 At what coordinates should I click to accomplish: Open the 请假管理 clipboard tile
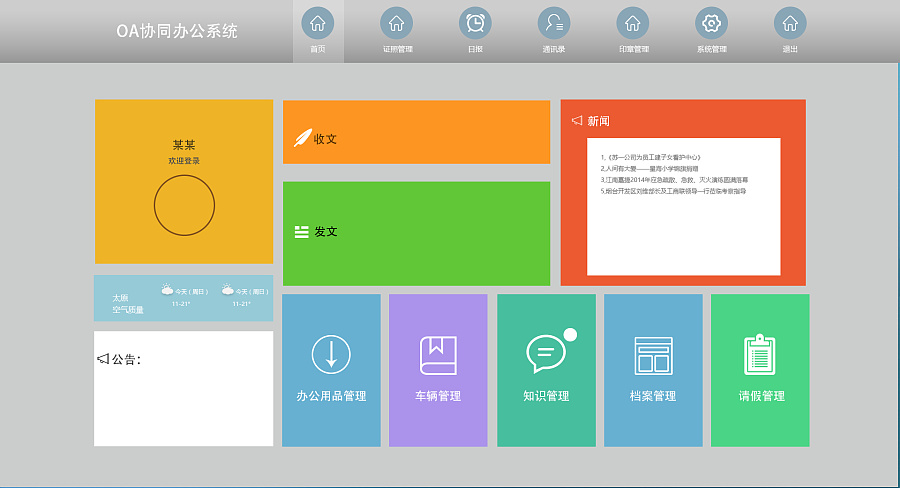pos(760,370)
